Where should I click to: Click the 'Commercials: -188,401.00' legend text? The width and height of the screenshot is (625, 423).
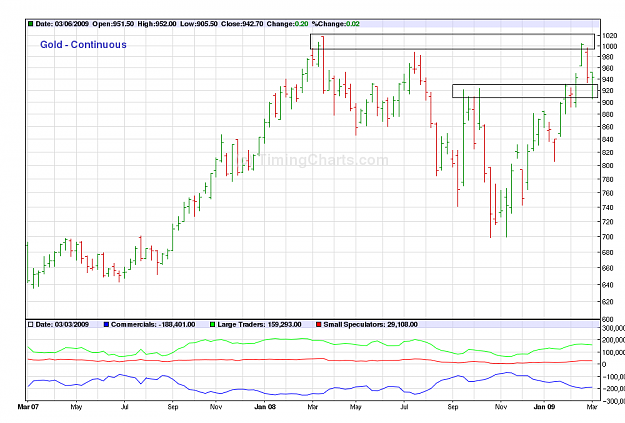[x=153, y=325]
